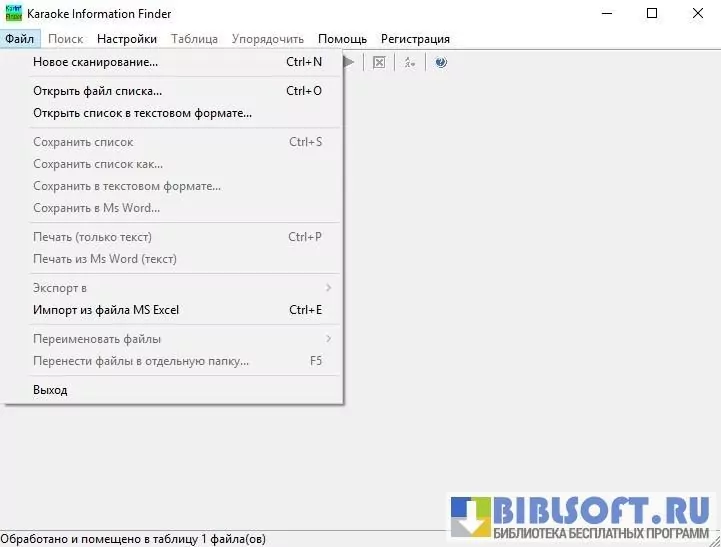Click 'Выход' to exit the program
This screenshot has width=721, height=547.
[x=50, y=390]
